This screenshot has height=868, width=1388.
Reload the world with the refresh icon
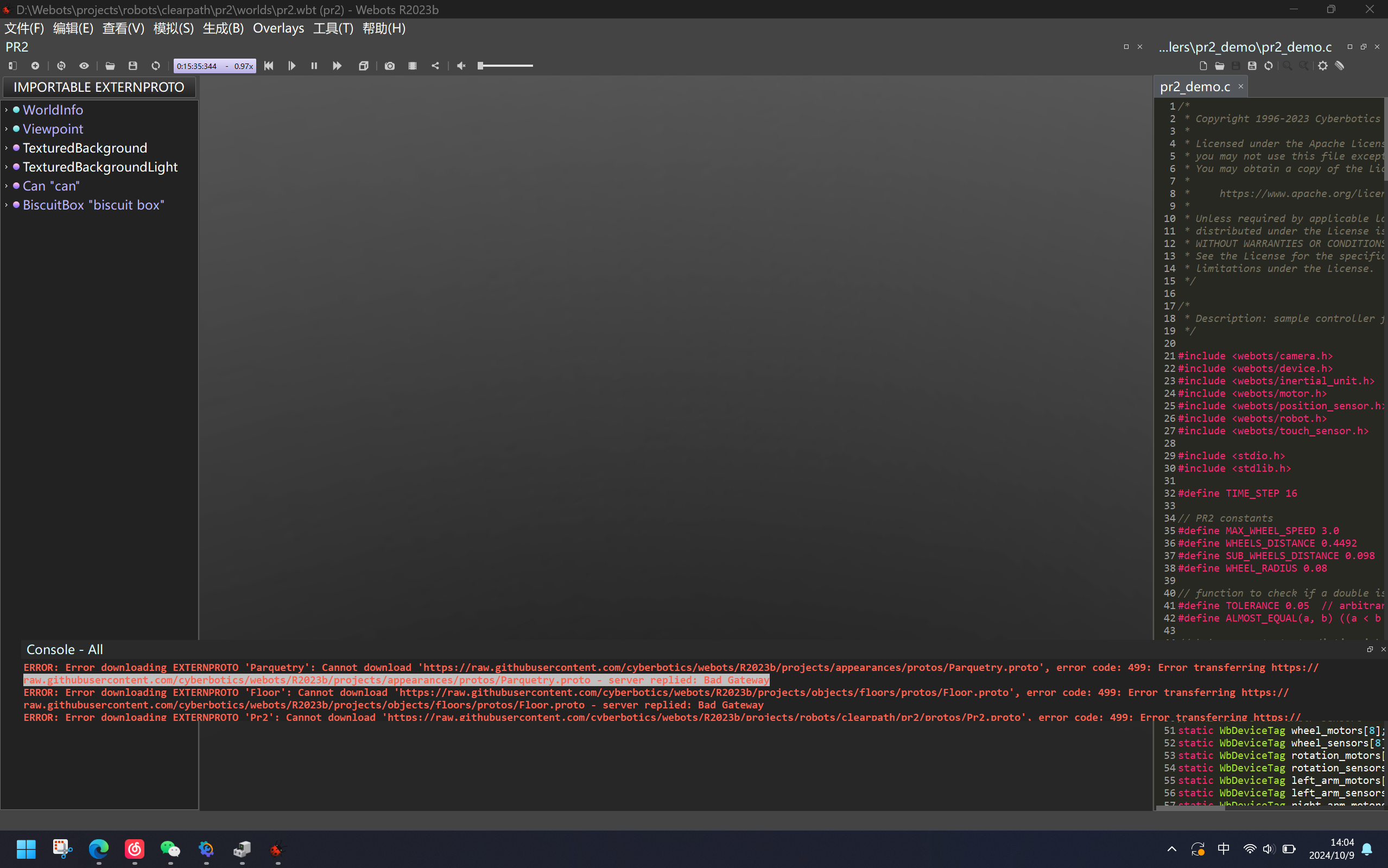click(x=156, y=66)
